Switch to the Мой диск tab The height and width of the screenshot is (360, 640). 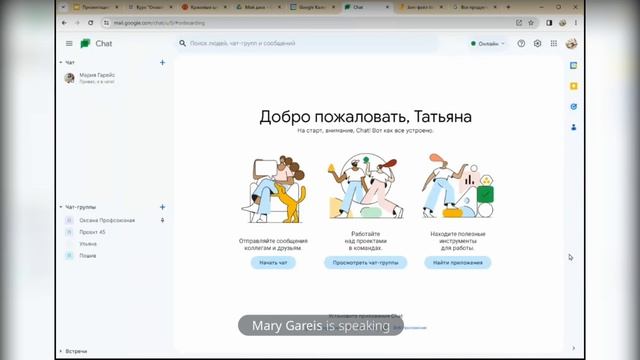pyautogui.click(x=259, y=7)
